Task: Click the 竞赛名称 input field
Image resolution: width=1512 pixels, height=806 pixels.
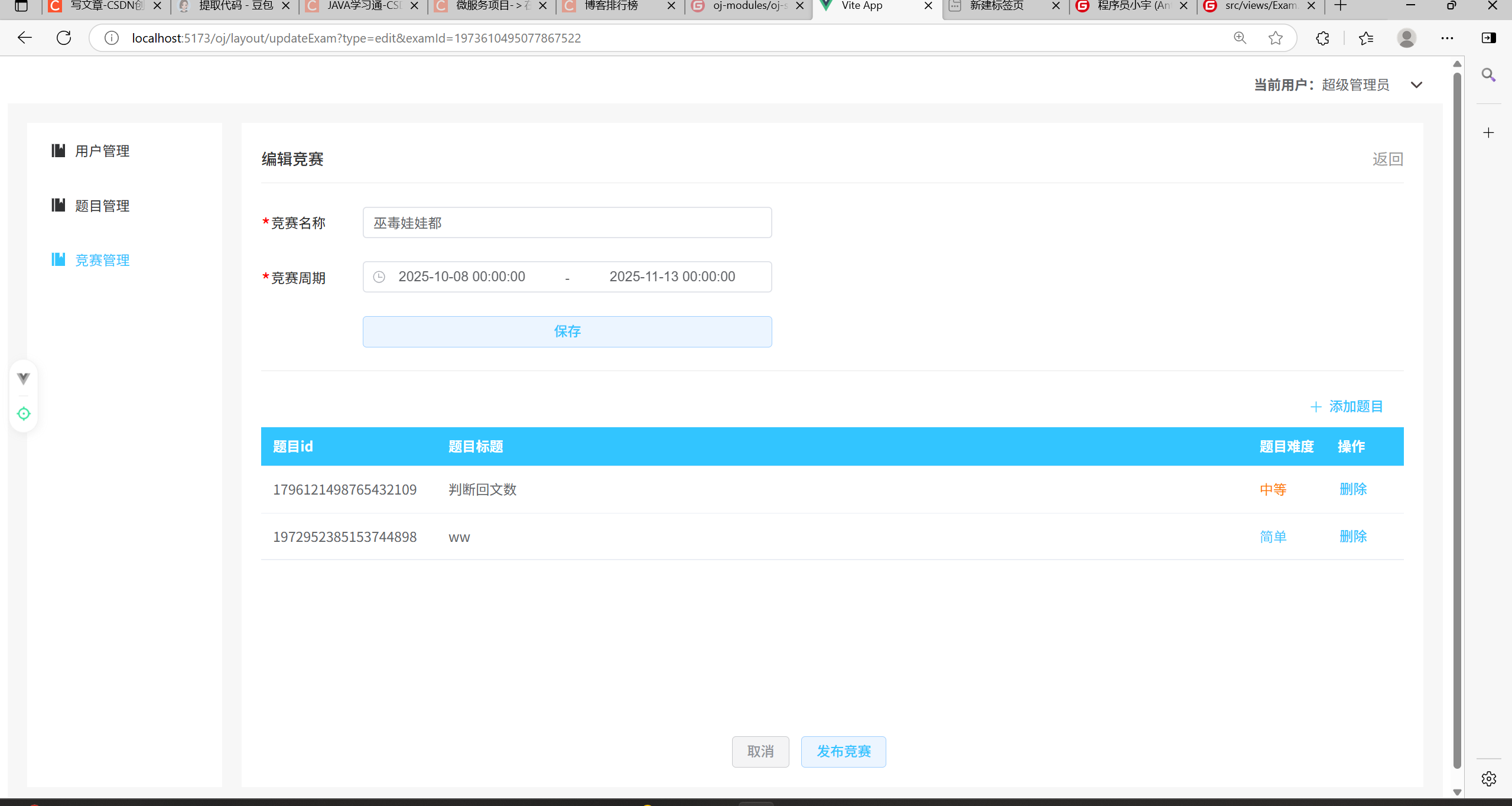Action: 567,223
